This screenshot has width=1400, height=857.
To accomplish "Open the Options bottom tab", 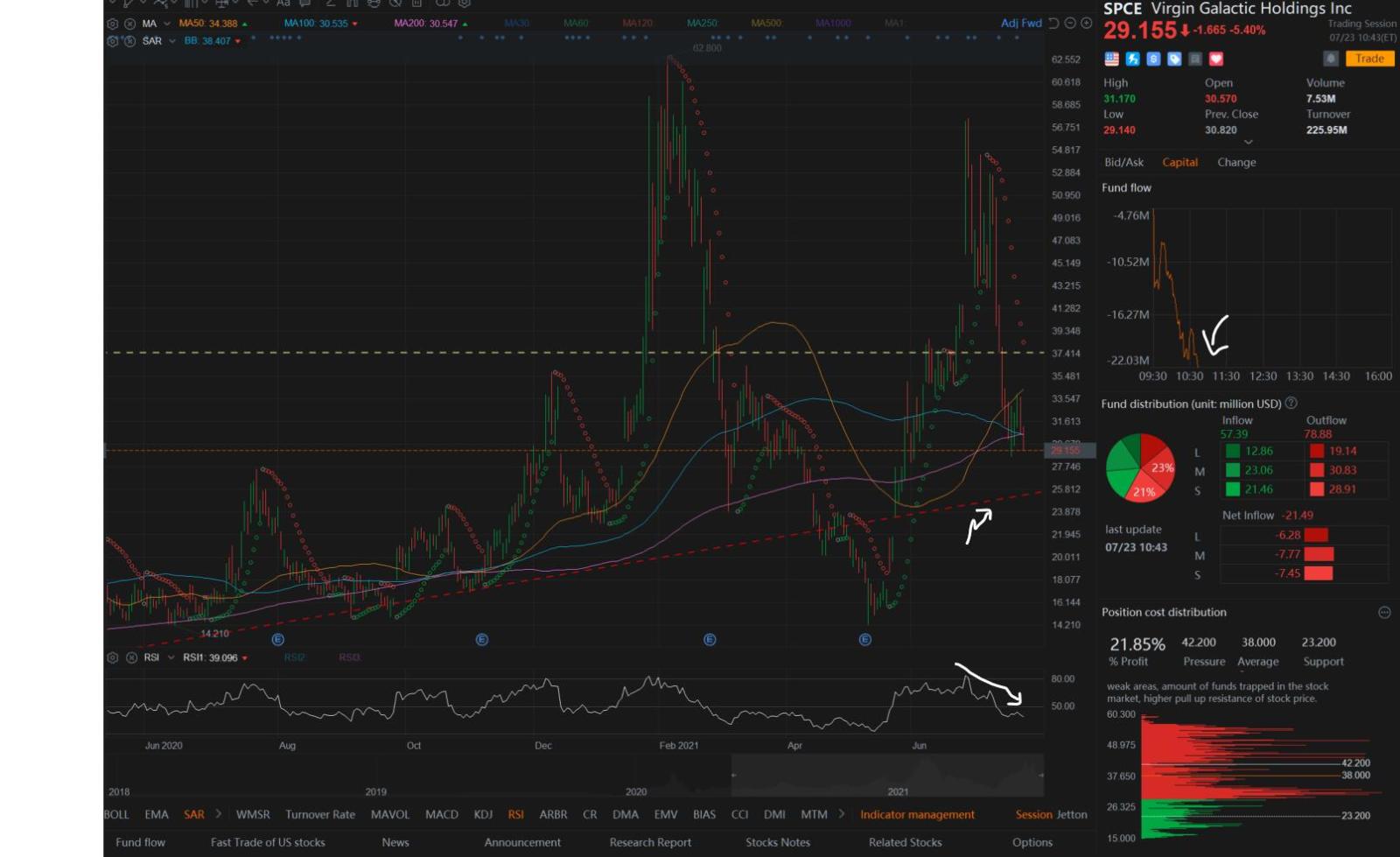I will (x=1032, y=842).
